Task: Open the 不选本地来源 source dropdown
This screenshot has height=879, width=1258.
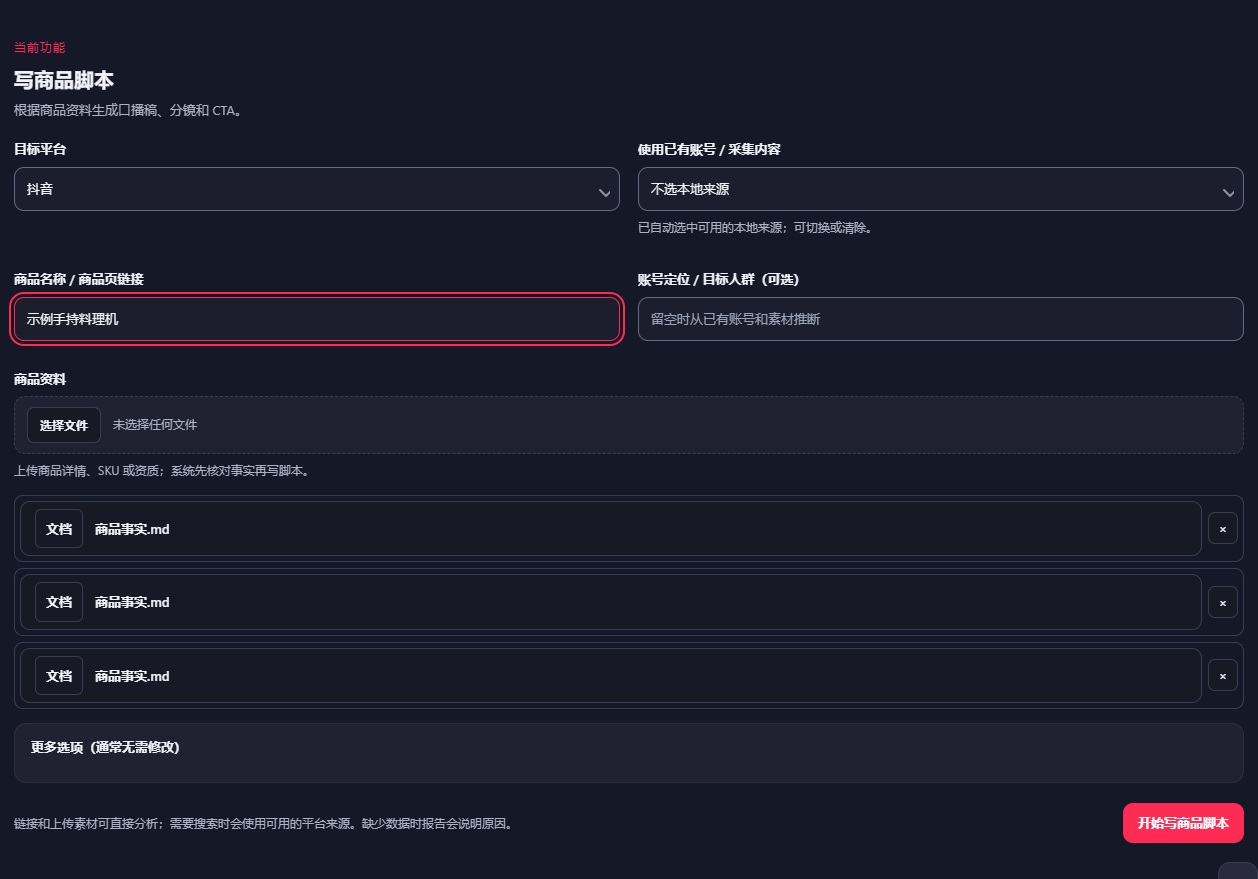Action: (x=940, y=189)
